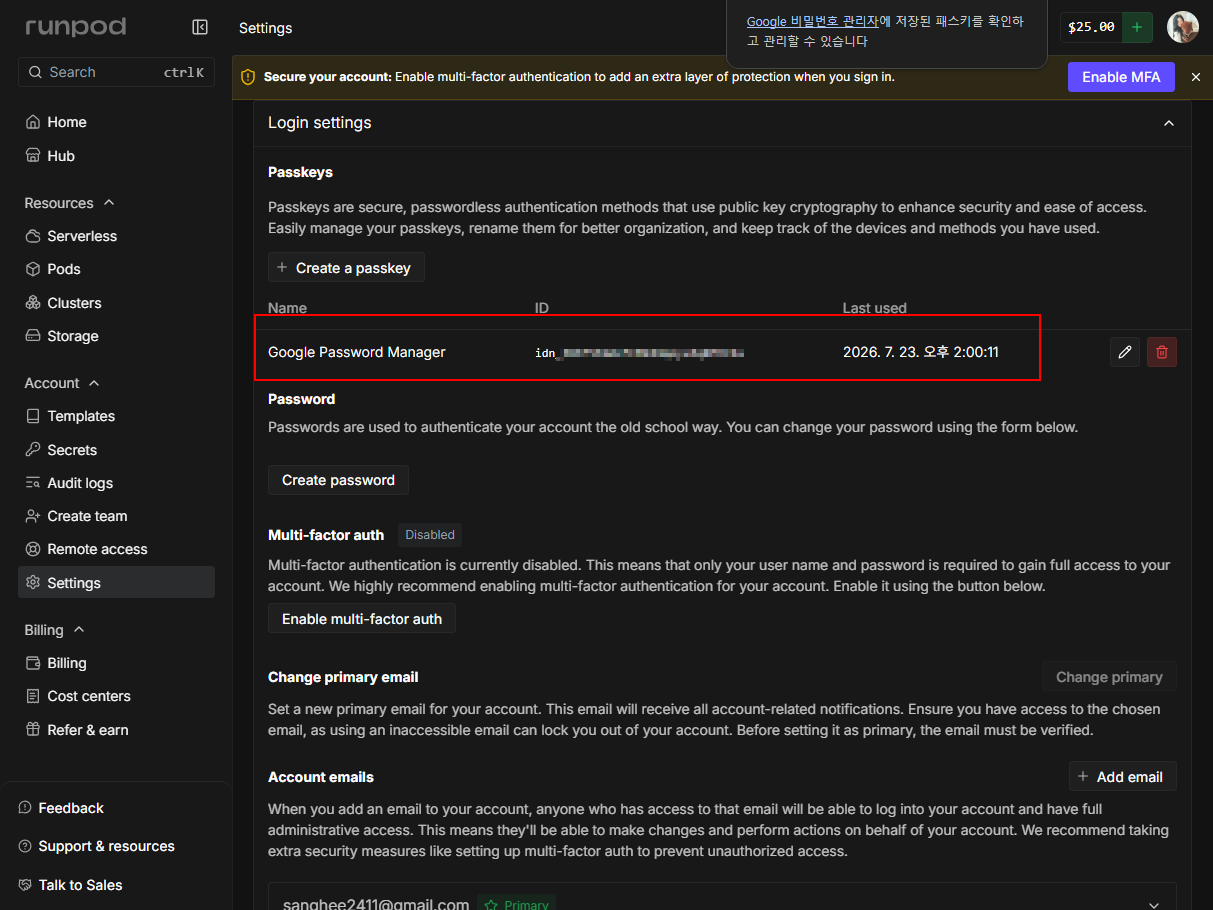Expand the sanghee2411@gmail.com email row
The height and width of the screenshot is (910, 1213).
pyautogui.click(x=1154, y=905)
